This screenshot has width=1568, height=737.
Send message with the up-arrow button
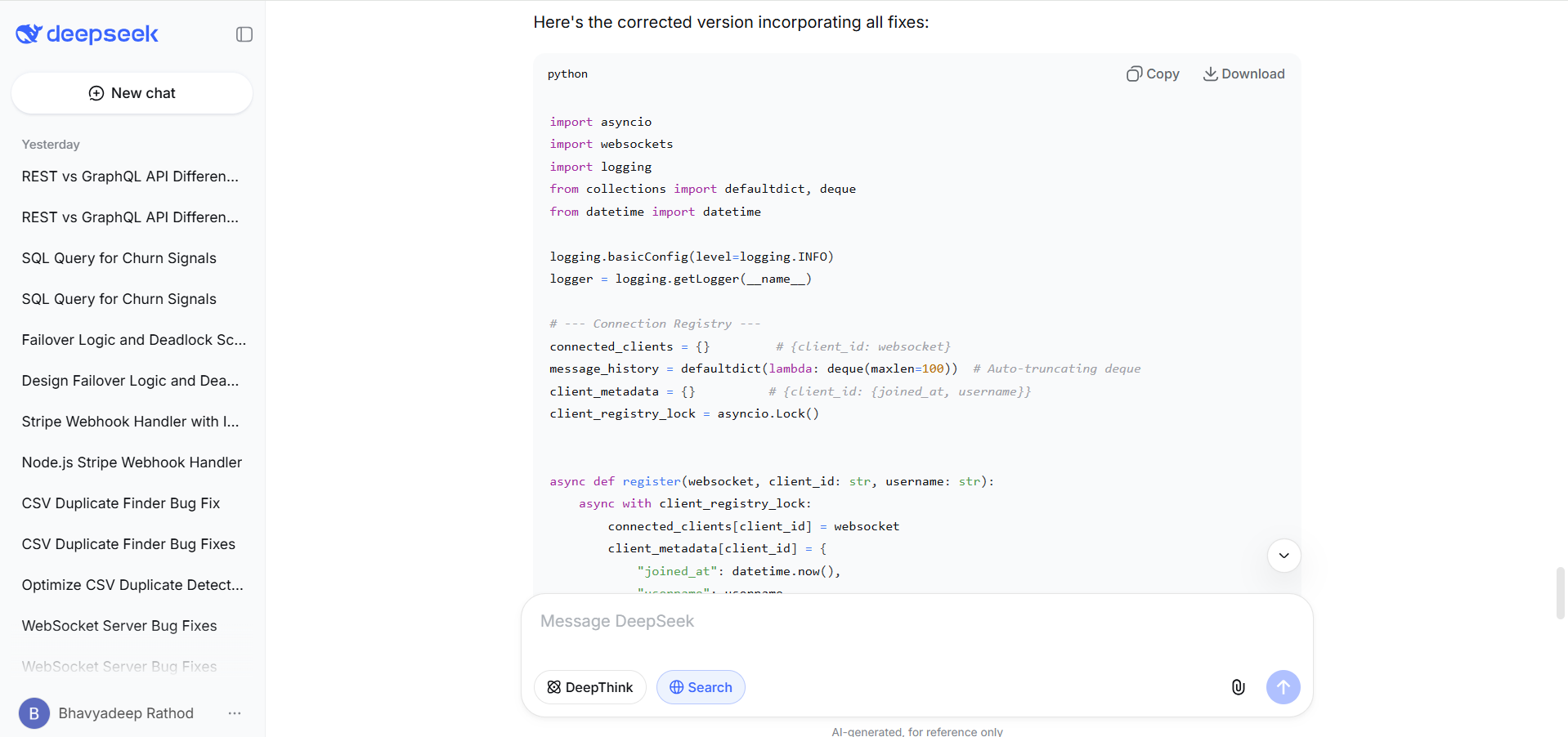tap(1283, 687)
